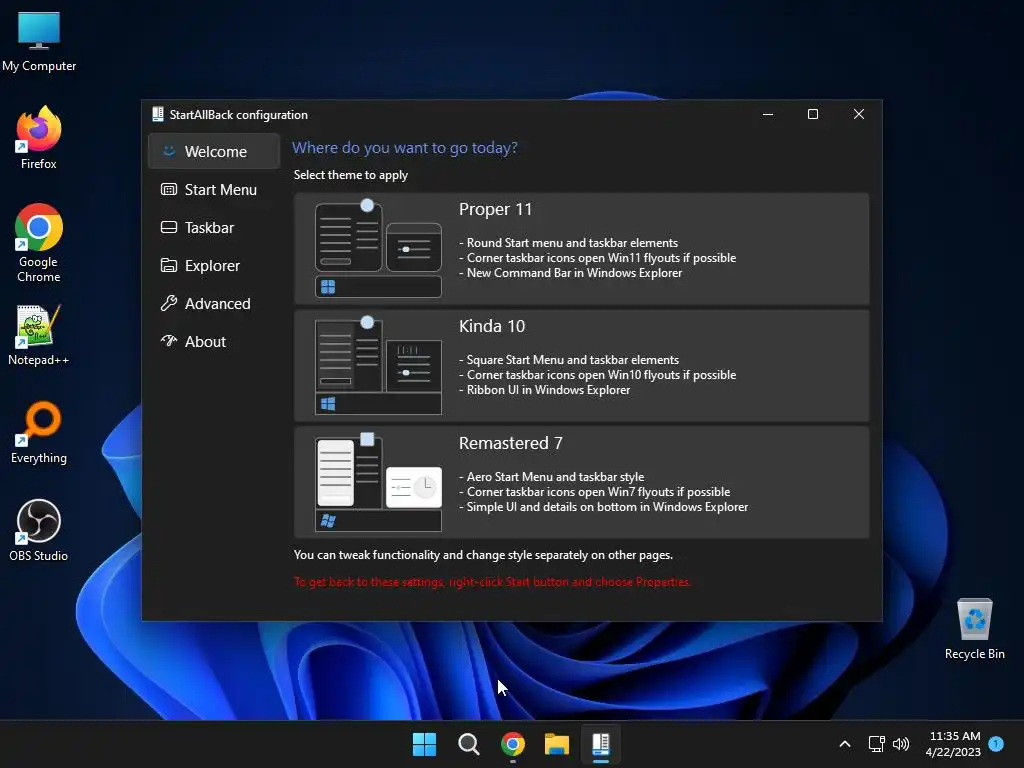
Task: Switch to the Start Menu settings page
Action: pos(214,189)
